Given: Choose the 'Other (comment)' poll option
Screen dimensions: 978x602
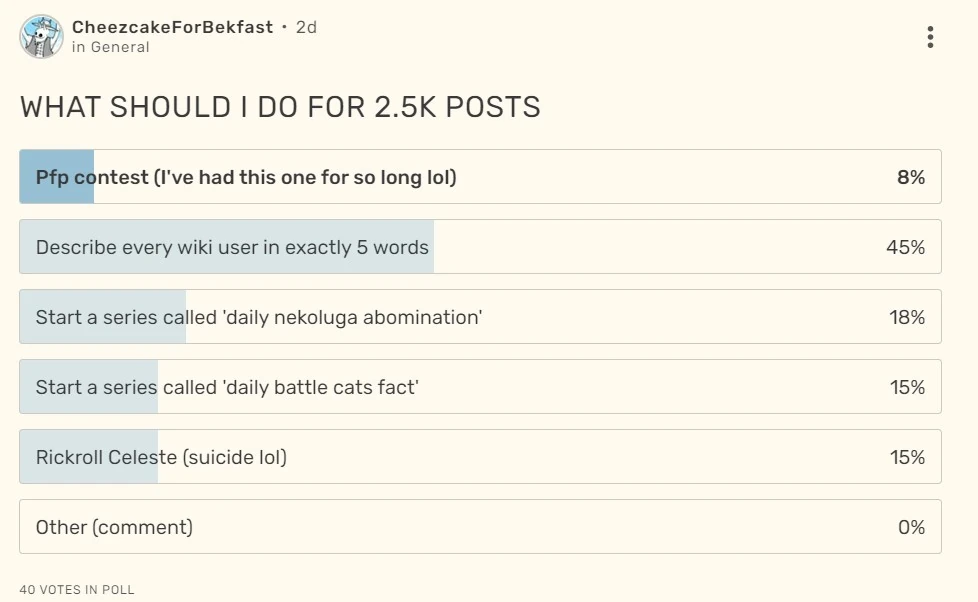Looking at the screenshot, I should coord(480,527).
